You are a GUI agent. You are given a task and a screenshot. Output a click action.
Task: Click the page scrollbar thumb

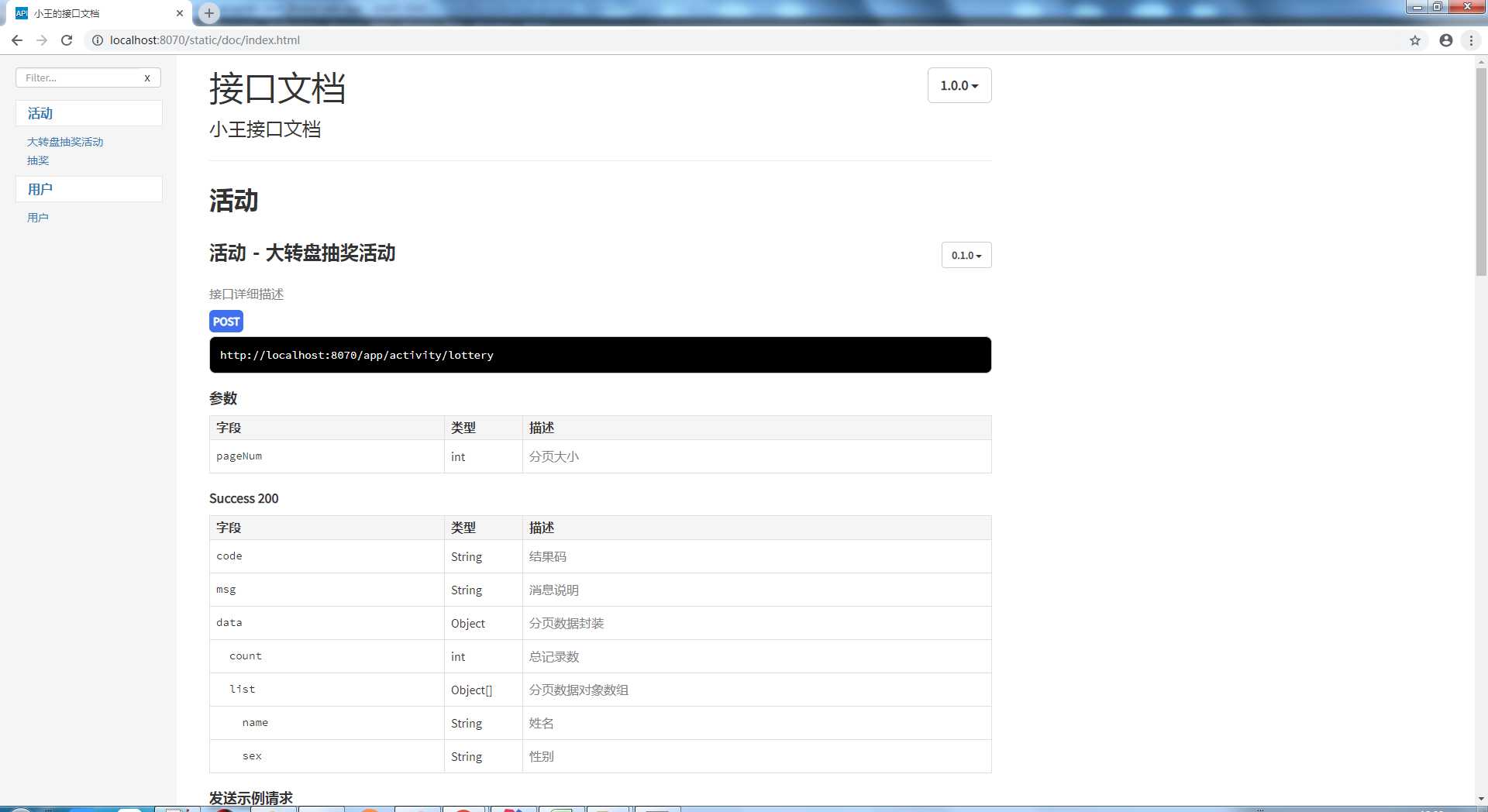coord(1481,170)
